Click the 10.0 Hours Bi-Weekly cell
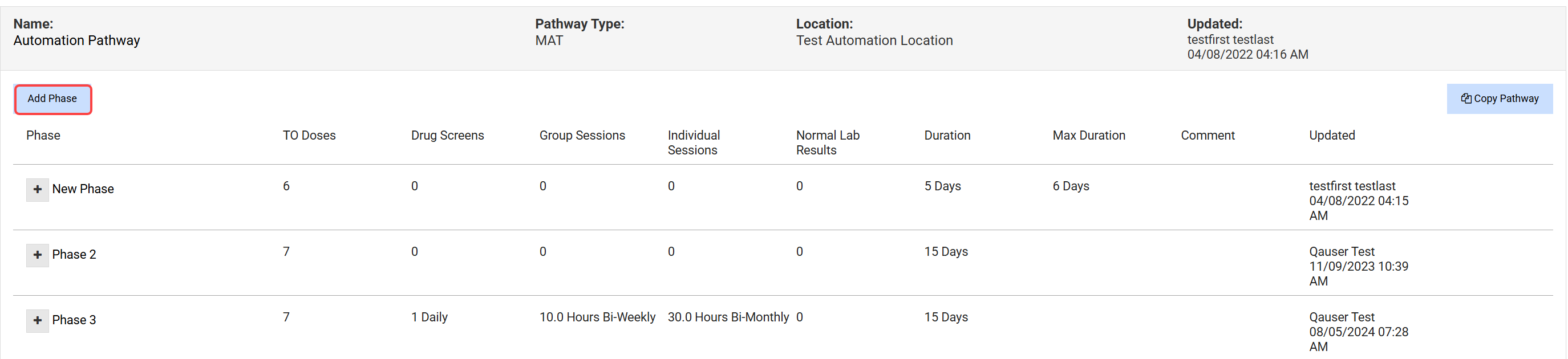Viewport: 1568px width, 359px height. point(597,317)
